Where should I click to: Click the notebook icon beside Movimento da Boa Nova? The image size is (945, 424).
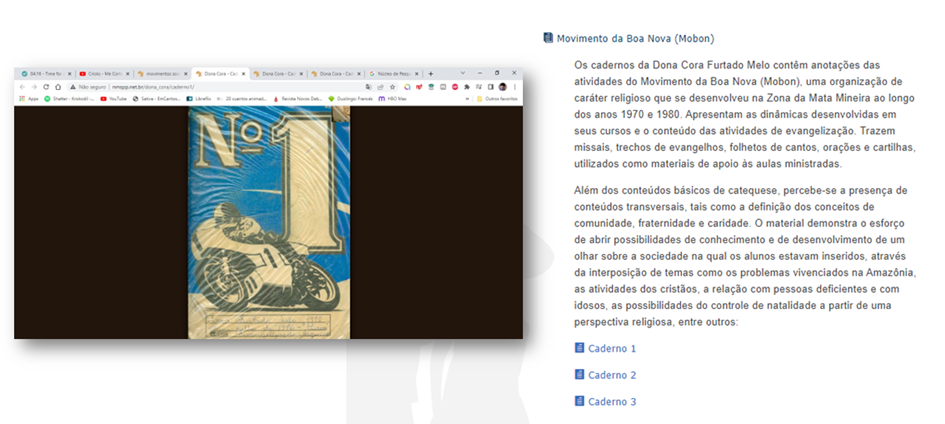point(548,38)
